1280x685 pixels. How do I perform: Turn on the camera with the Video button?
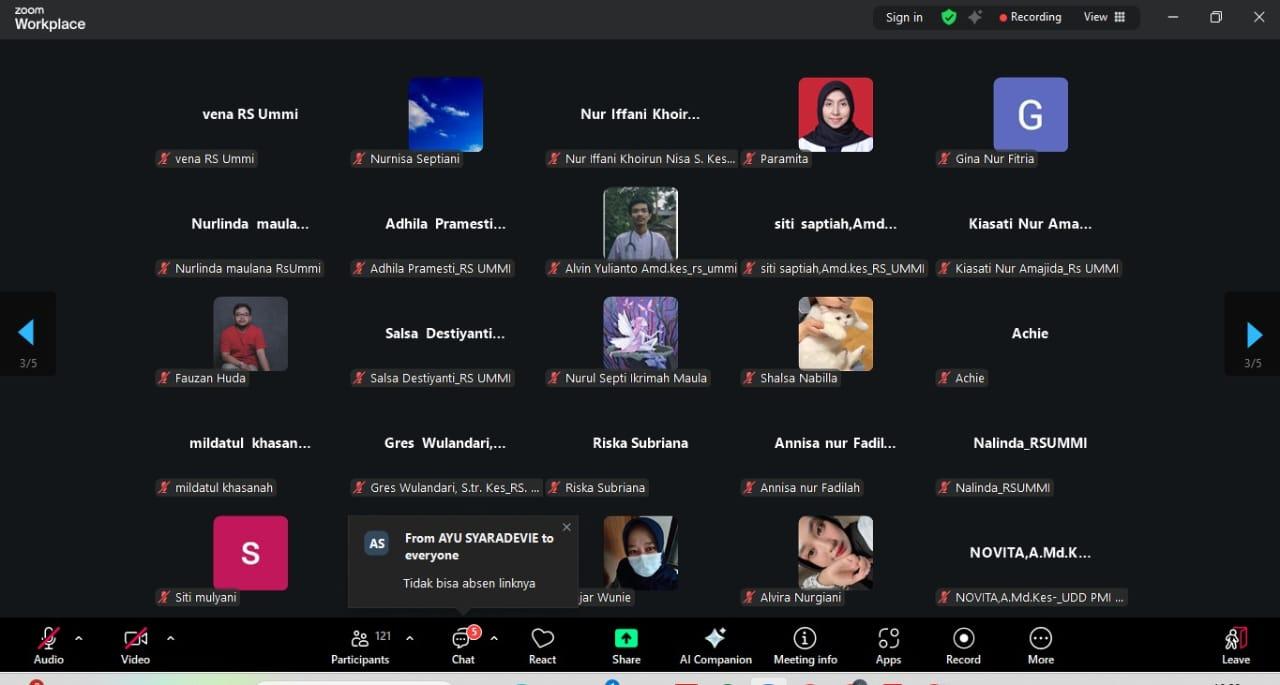pos(135,644)
